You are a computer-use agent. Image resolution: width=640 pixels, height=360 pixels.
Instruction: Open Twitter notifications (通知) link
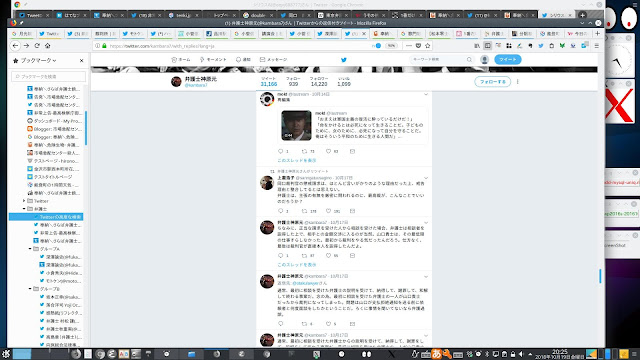[243, 60]
